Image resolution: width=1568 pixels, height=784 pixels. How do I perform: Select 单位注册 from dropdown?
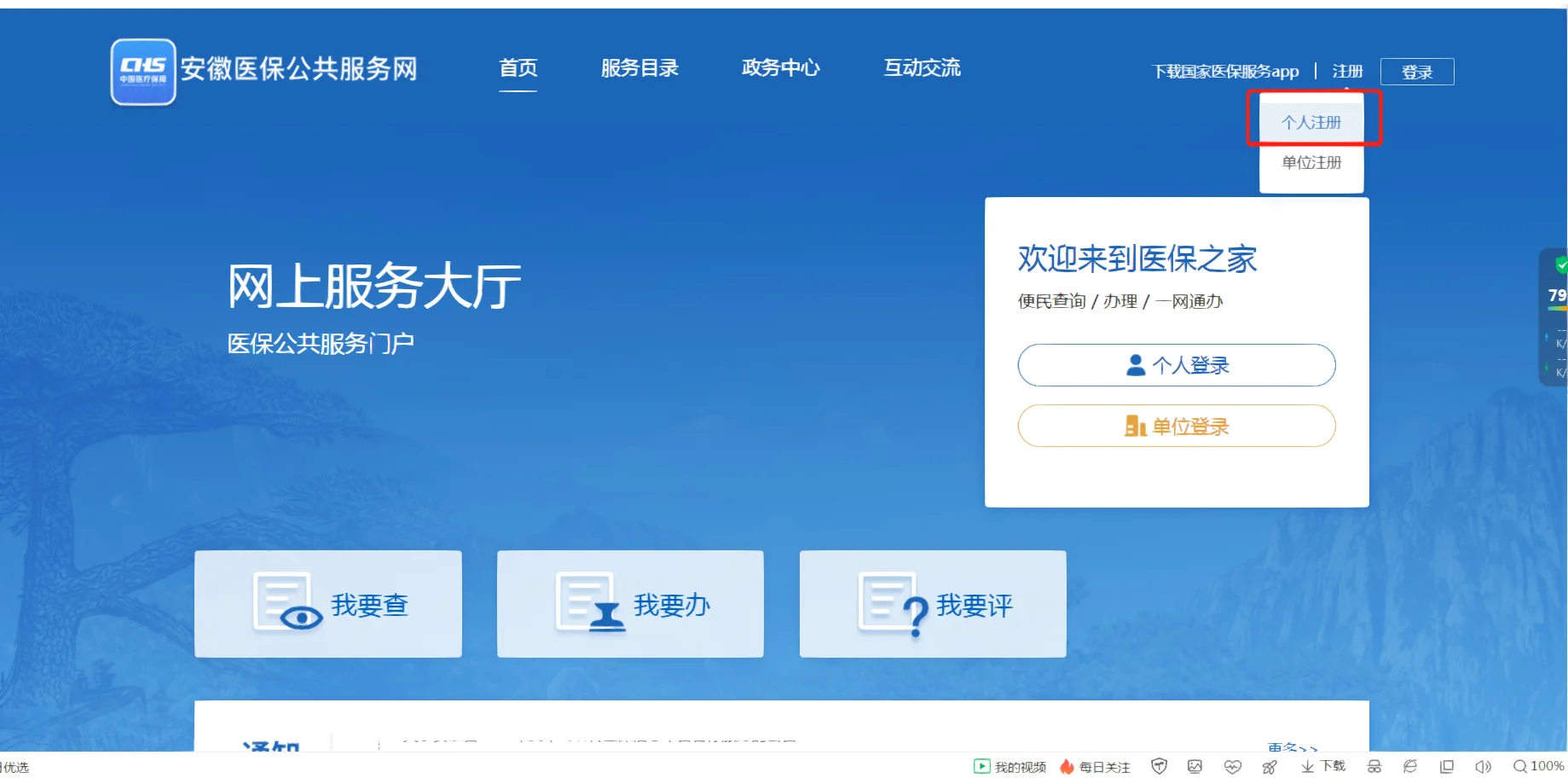click(1311, 162)
